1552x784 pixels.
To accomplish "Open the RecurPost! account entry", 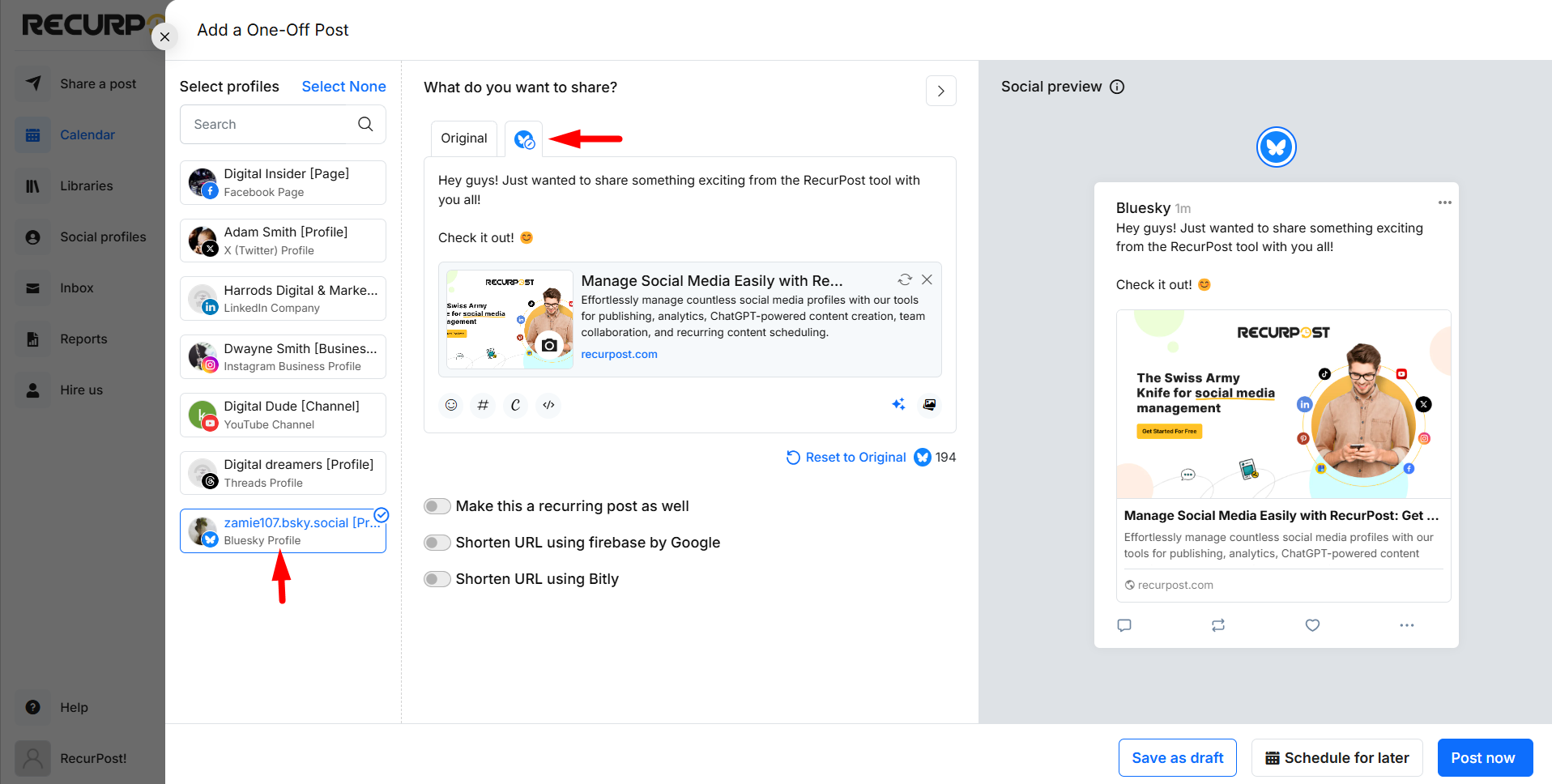I will click(x=83, y=758).
